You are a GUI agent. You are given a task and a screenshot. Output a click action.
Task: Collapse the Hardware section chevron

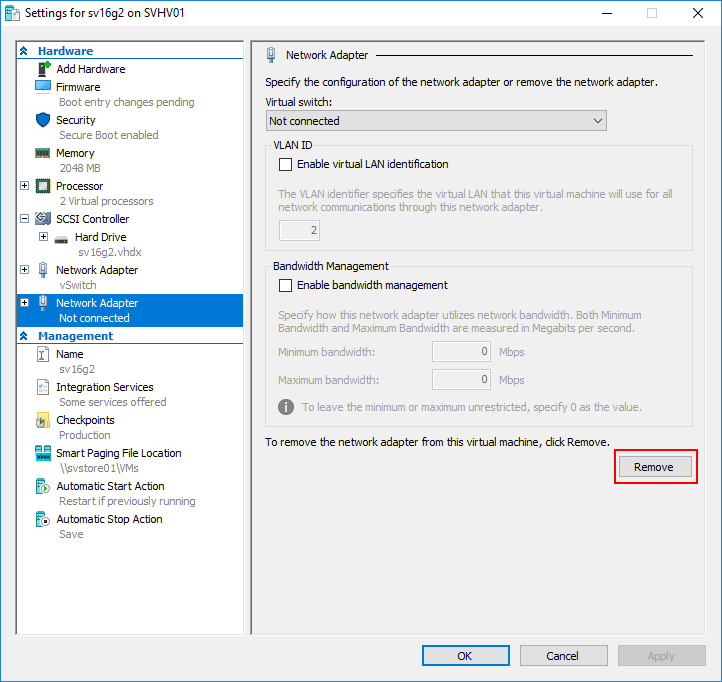(24, 51)
